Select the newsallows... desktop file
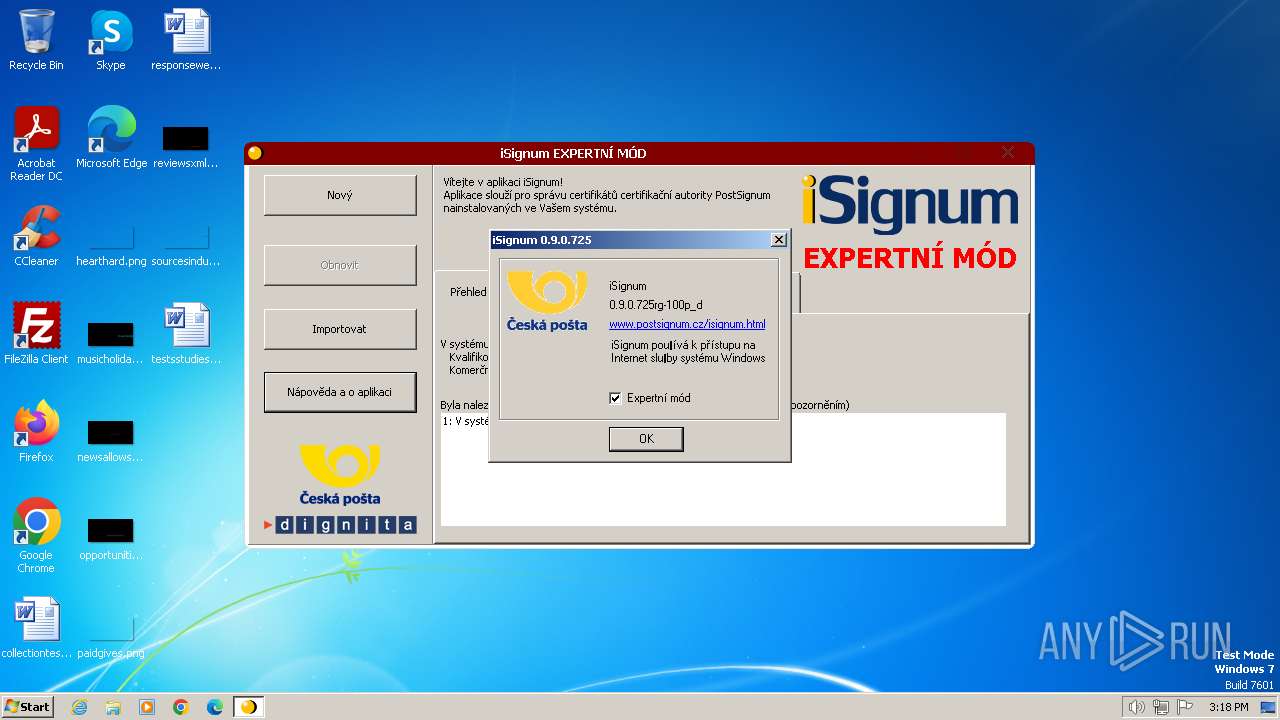The width and height of the screenshot is (1280, 720). pyautogui.click(x=111, y=440)
